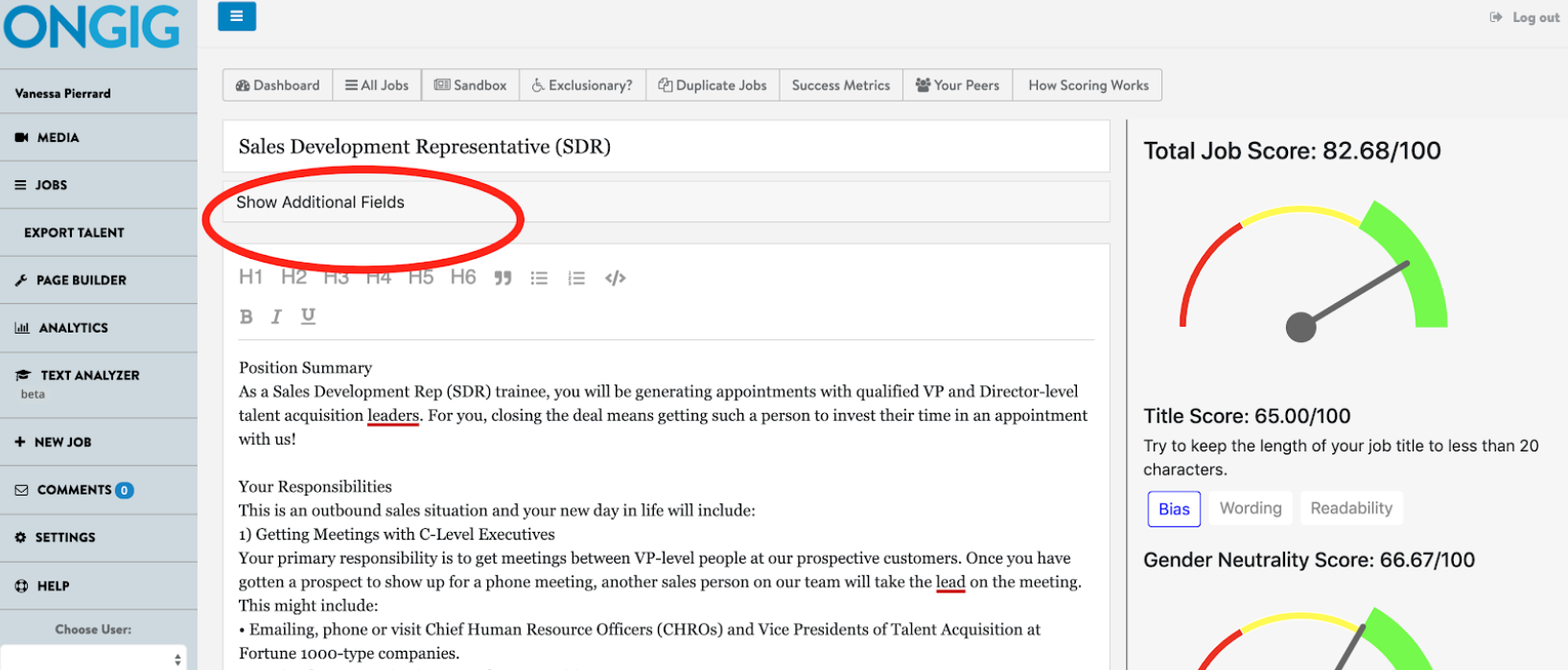Apply H2 heading format
This screenshot has width=1568, height=670.
293,277
